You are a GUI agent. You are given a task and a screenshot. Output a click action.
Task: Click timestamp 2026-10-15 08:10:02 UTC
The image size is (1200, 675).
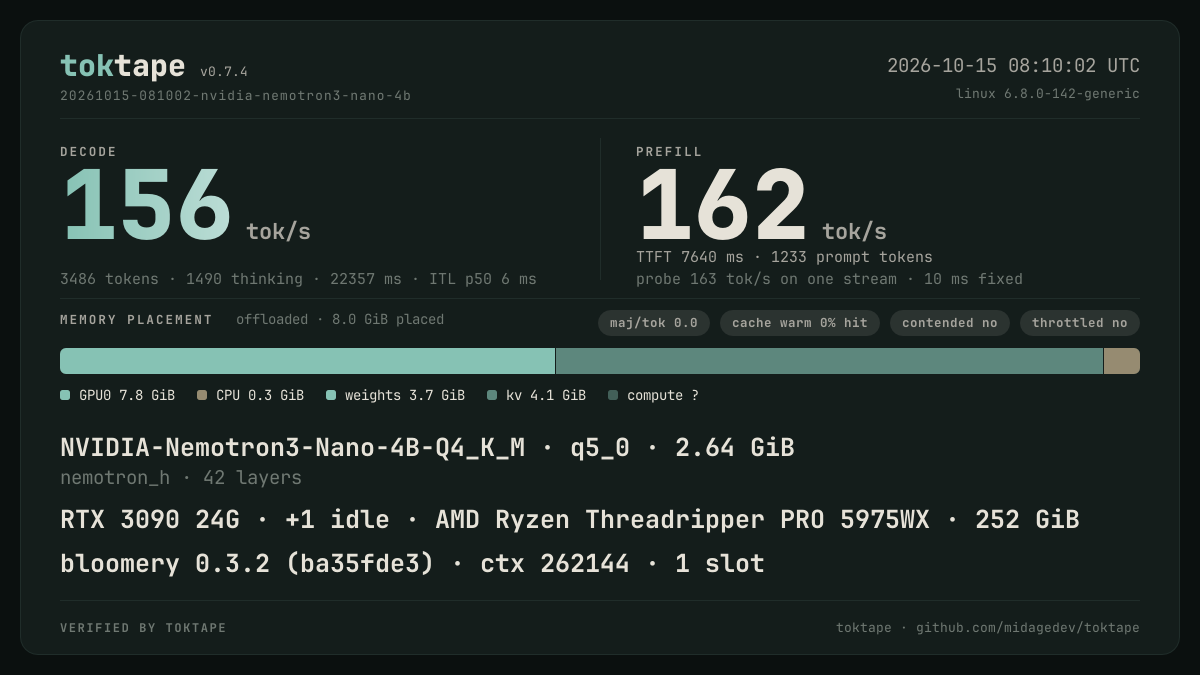pyautogui.click(x=1013, y=66)
